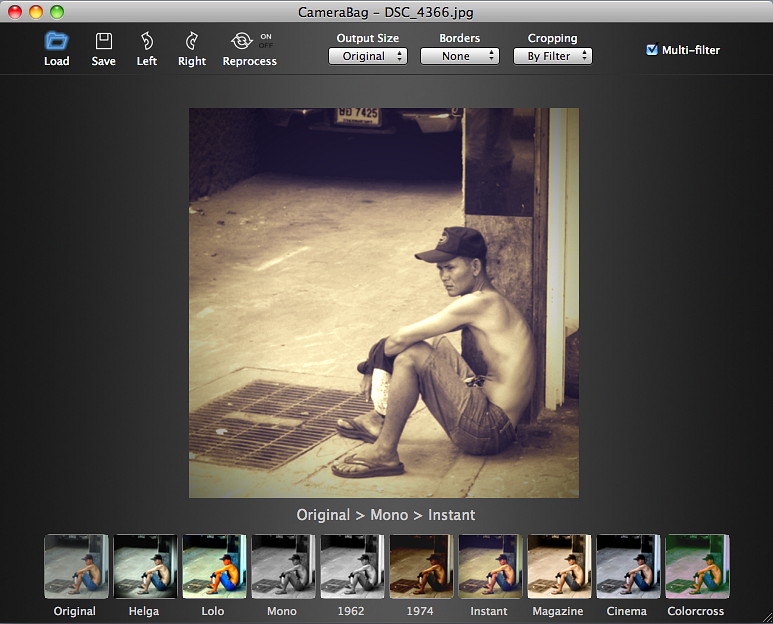Rotate image left with Left icon

point(147,41)
